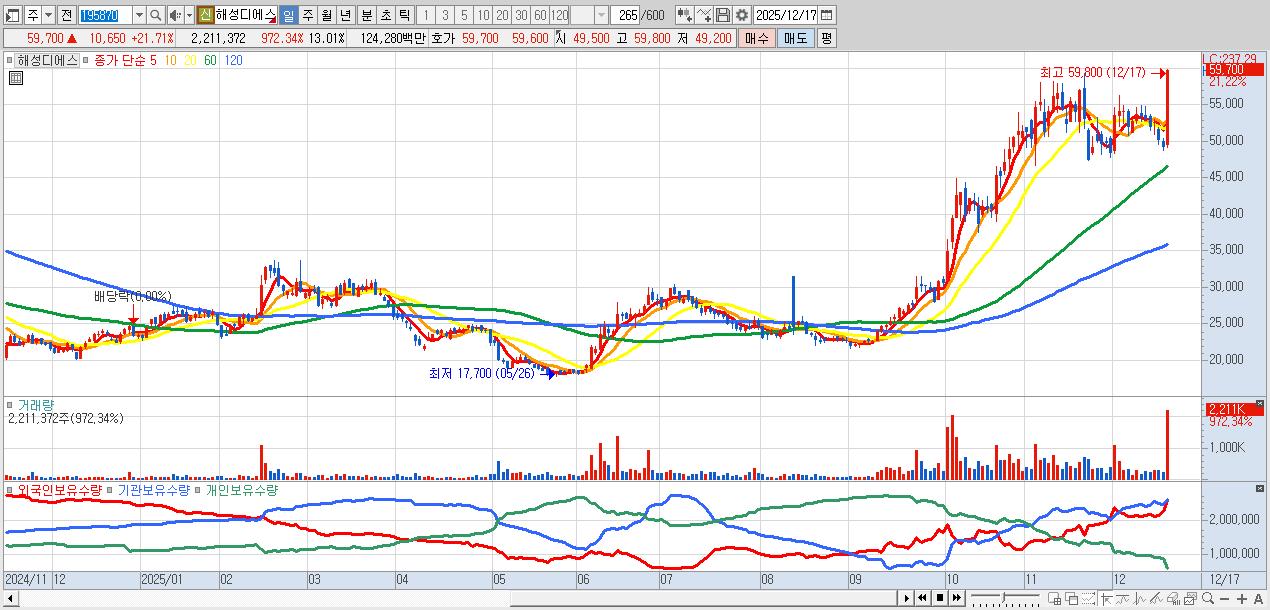Click the 매도 sell button
This screenshot has height=610, width=1270.
pos(795,38)
